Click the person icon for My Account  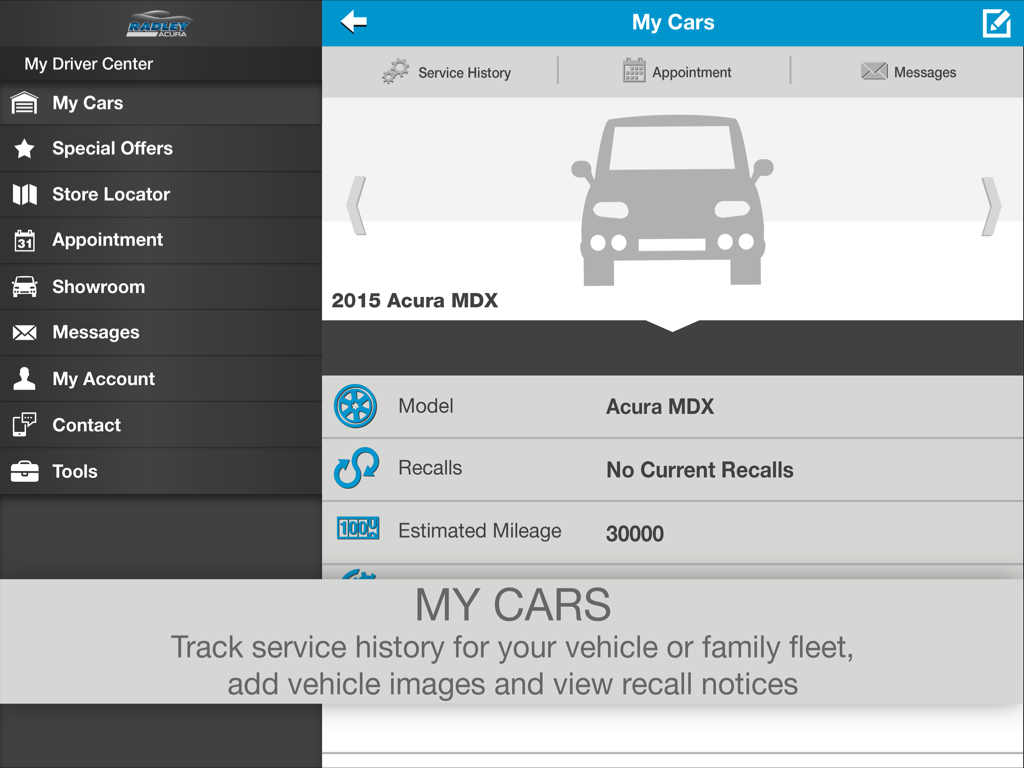[x=25, y=379]
